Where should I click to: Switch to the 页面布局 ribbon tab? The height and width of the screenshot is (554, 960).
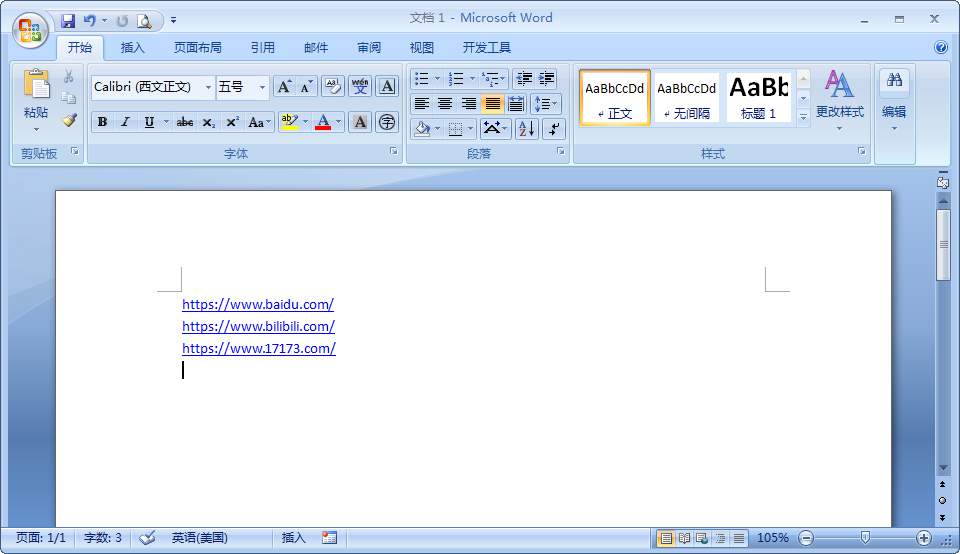click(197, 48)
